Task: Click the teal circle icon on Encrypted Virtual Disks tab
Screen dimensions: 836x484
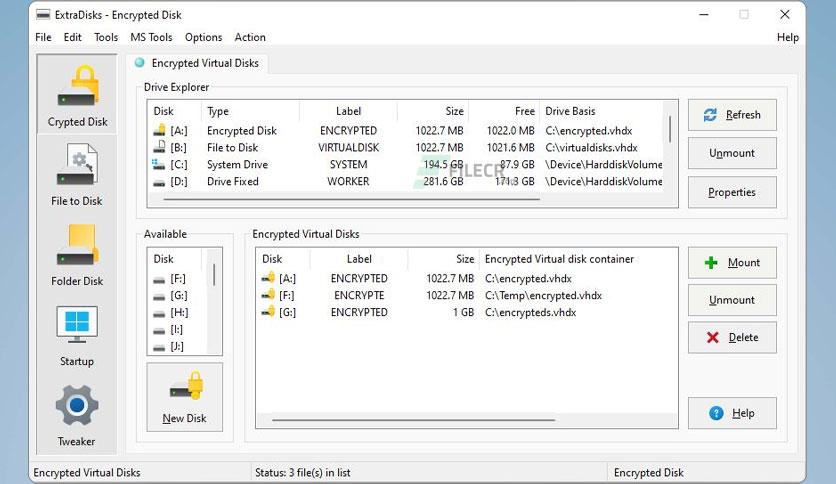Action: (x=140, y=62)
